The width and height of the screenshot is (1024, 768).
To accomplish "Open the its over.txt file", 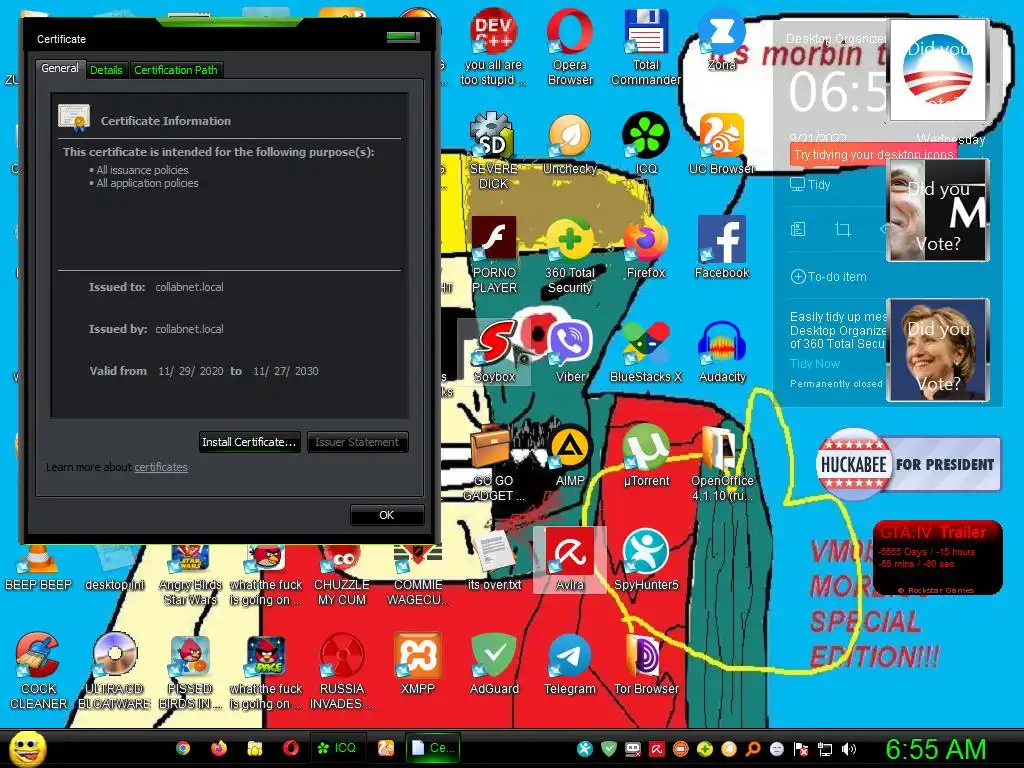I will [494, 560].
